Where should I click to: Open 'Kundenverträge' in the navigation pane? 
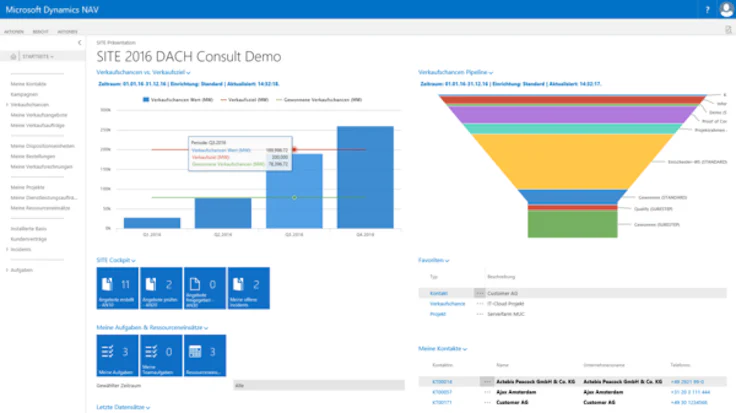[29, 239]
